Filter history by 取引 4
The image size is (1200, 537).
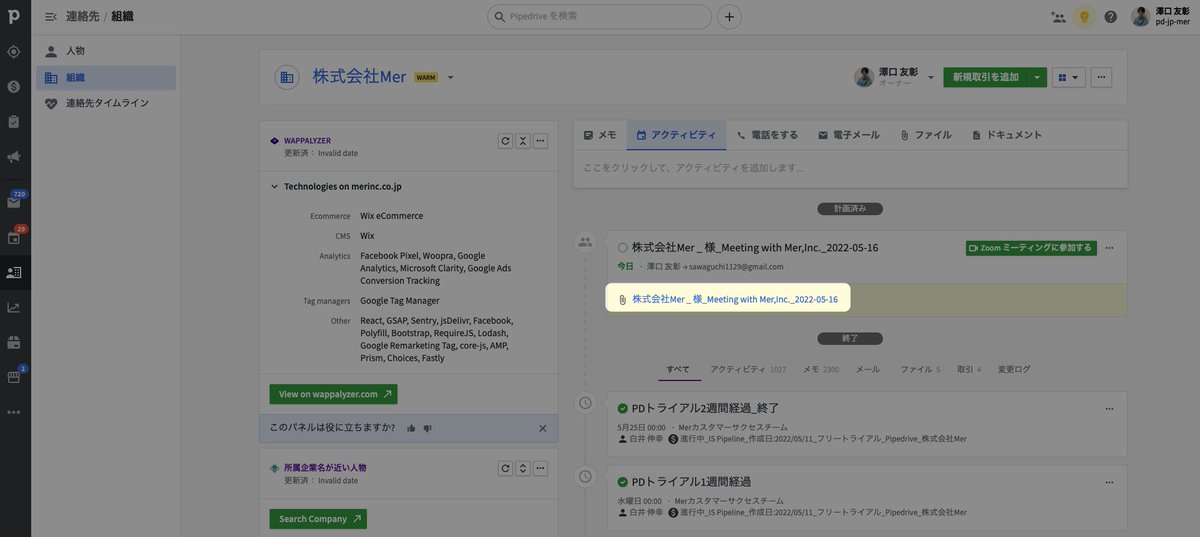pos(969,369)
